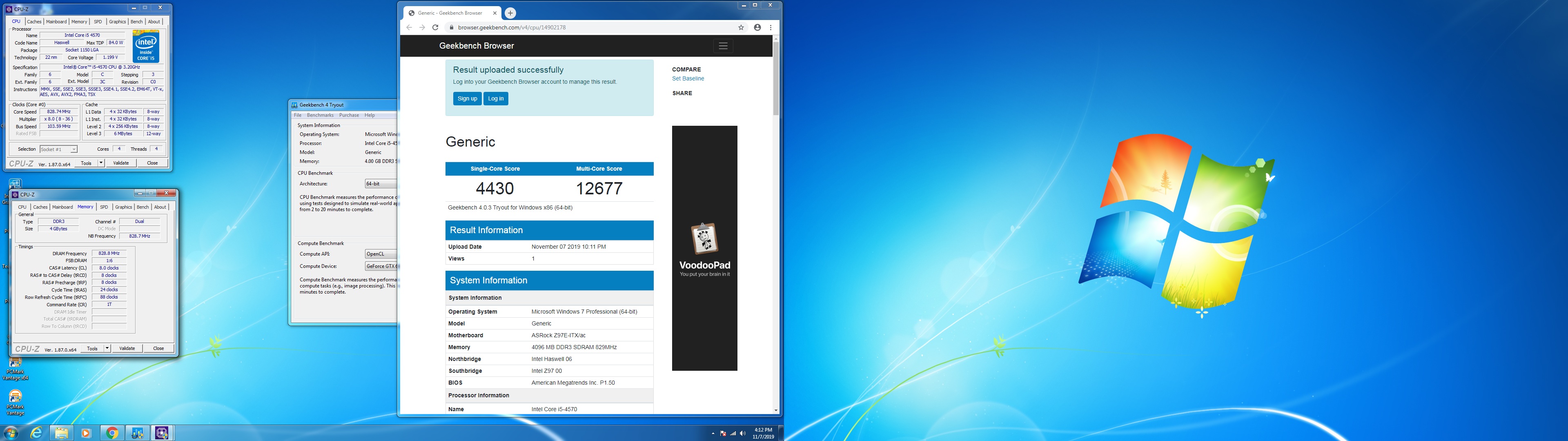
Task: Open PCMark Vantage desktop shortcut
Action: pos(15,403)
